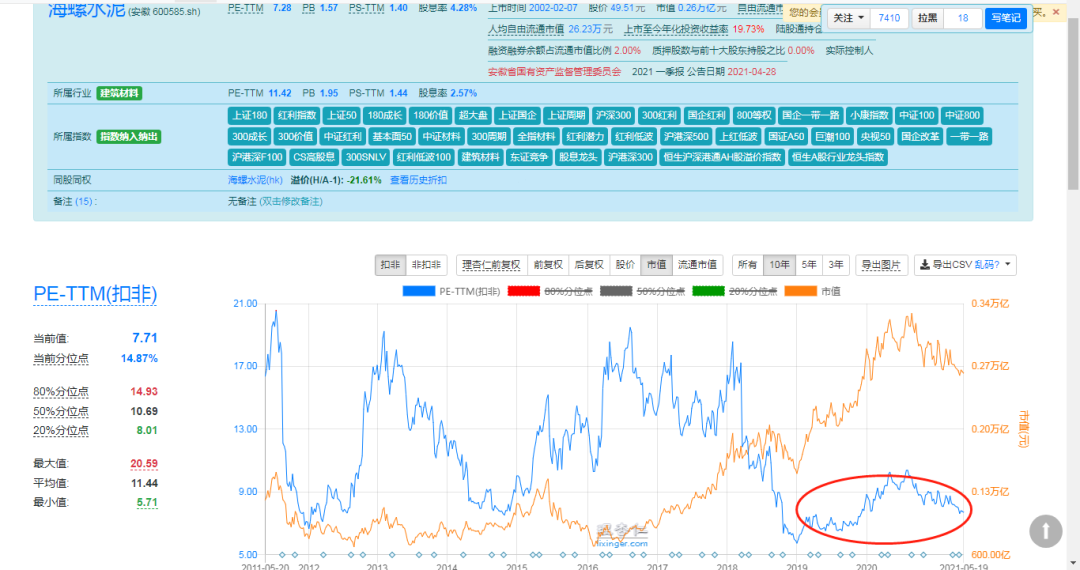
Task: Open the 海螺水泥(hk) link
Action: pyautogui.click(x=255, y=180)
